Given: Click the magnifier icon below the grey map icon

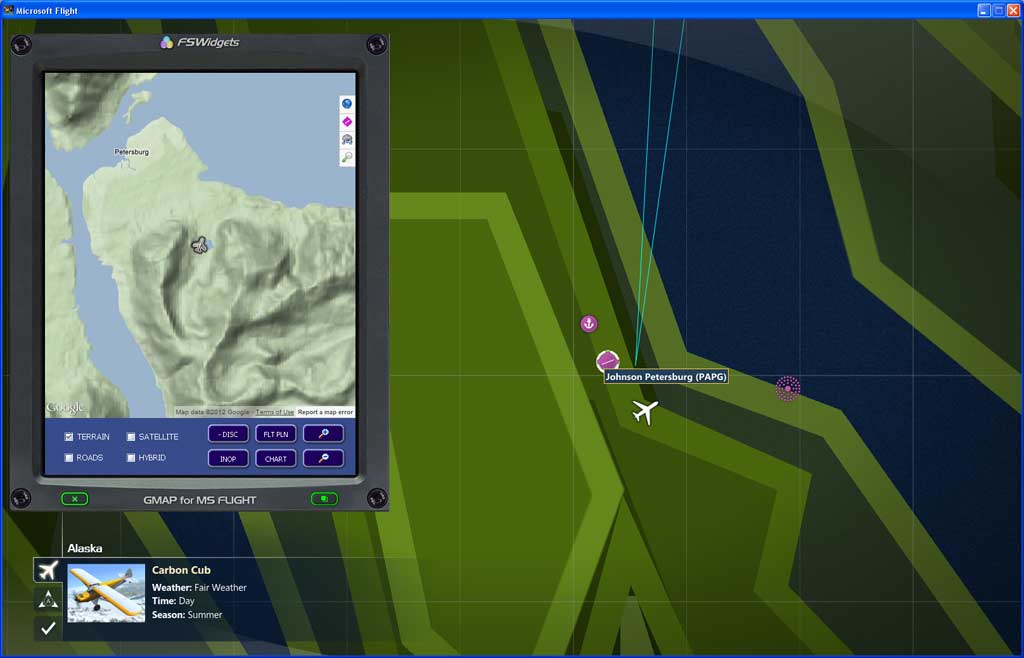Looking at the screenshot, I should (347, 157).
